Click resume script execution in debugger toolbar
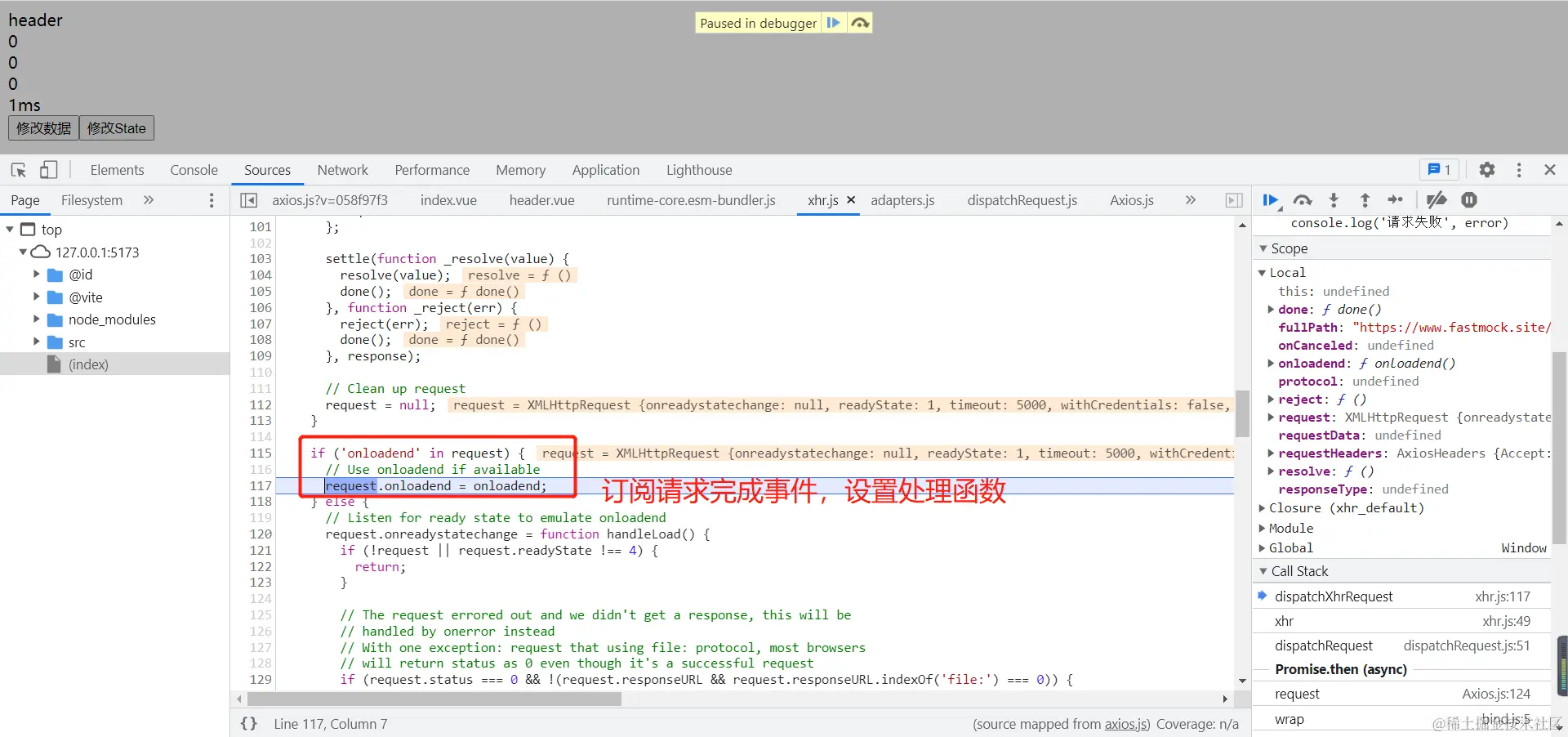 (x=1271, y=200)
